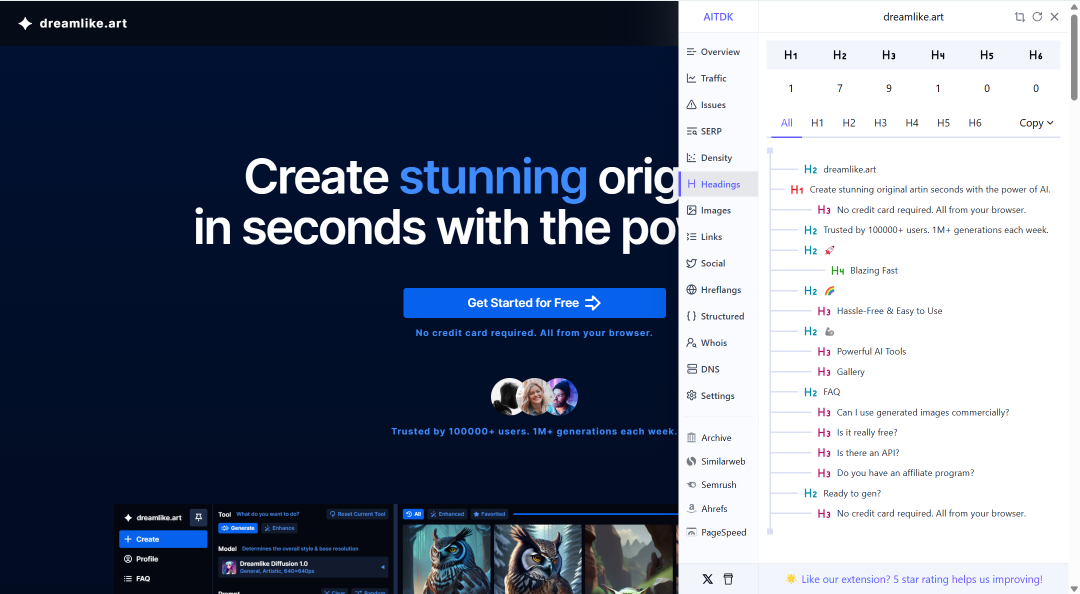Image resolution: width=1080 pixels, height=594 pixels.
Task: Click the H2 'FAQ' heading row
Action: (822, 392)
